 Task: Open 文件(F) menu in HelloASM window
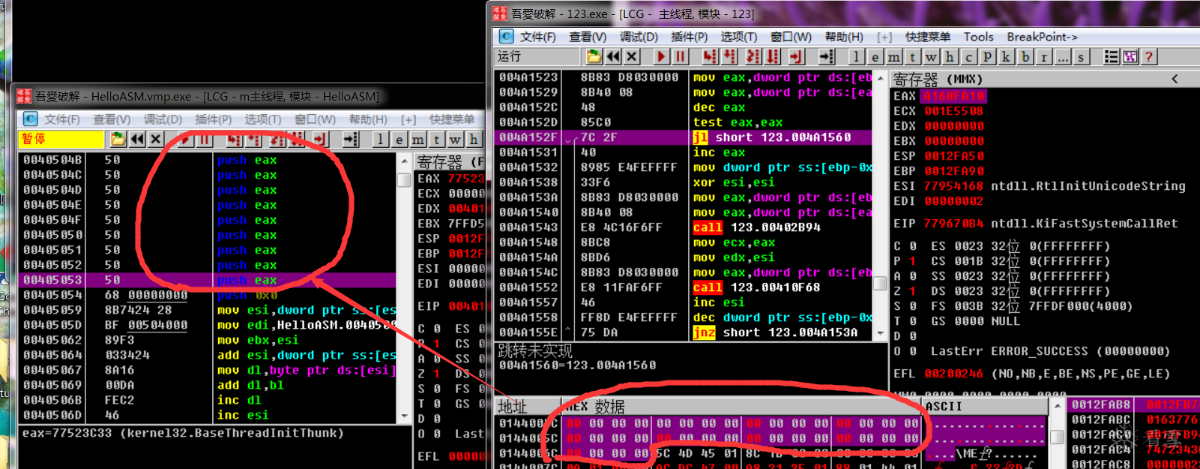point(62,119)
